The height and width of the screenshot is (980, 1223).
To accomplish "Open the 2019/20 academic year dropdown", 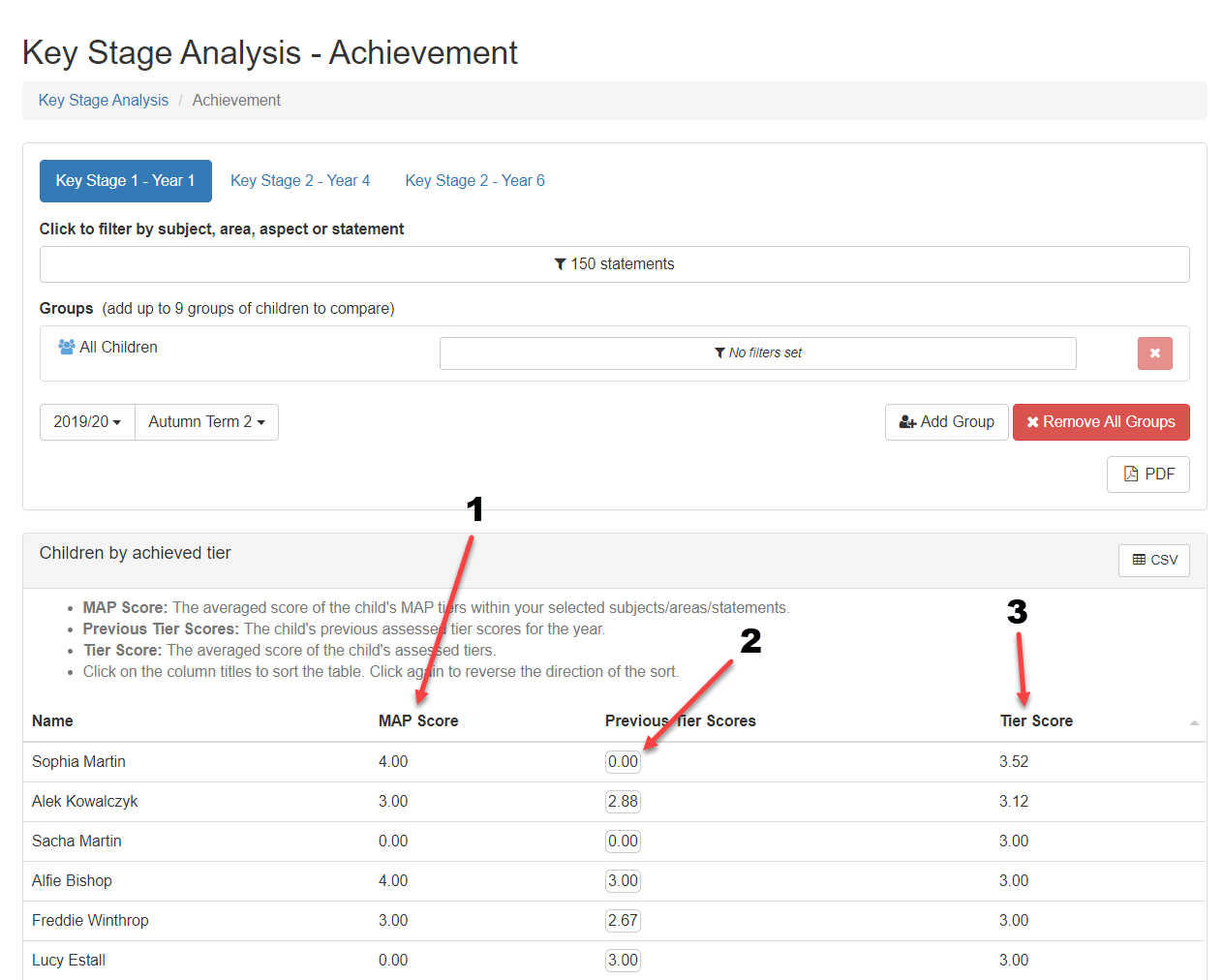I will [x=87, y=422].
